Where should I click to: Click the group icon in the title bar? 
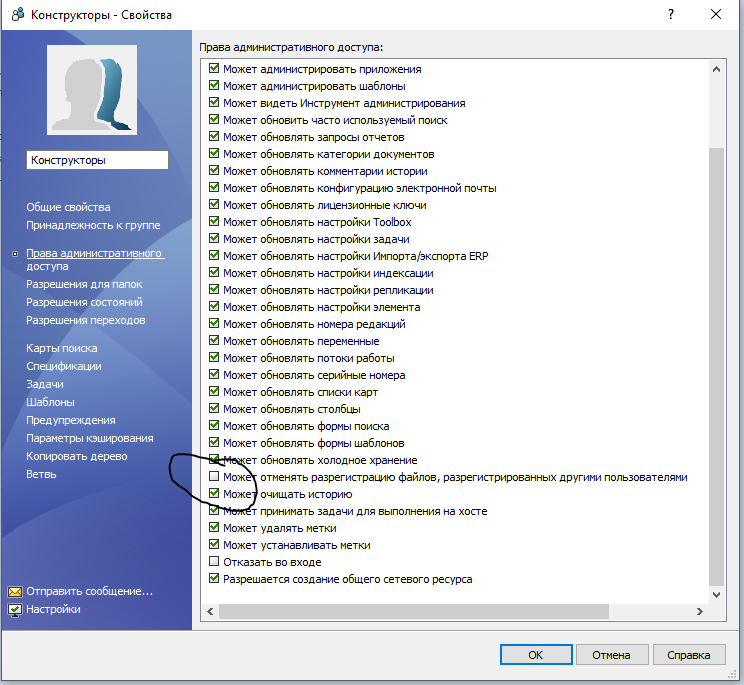point(18,15)
